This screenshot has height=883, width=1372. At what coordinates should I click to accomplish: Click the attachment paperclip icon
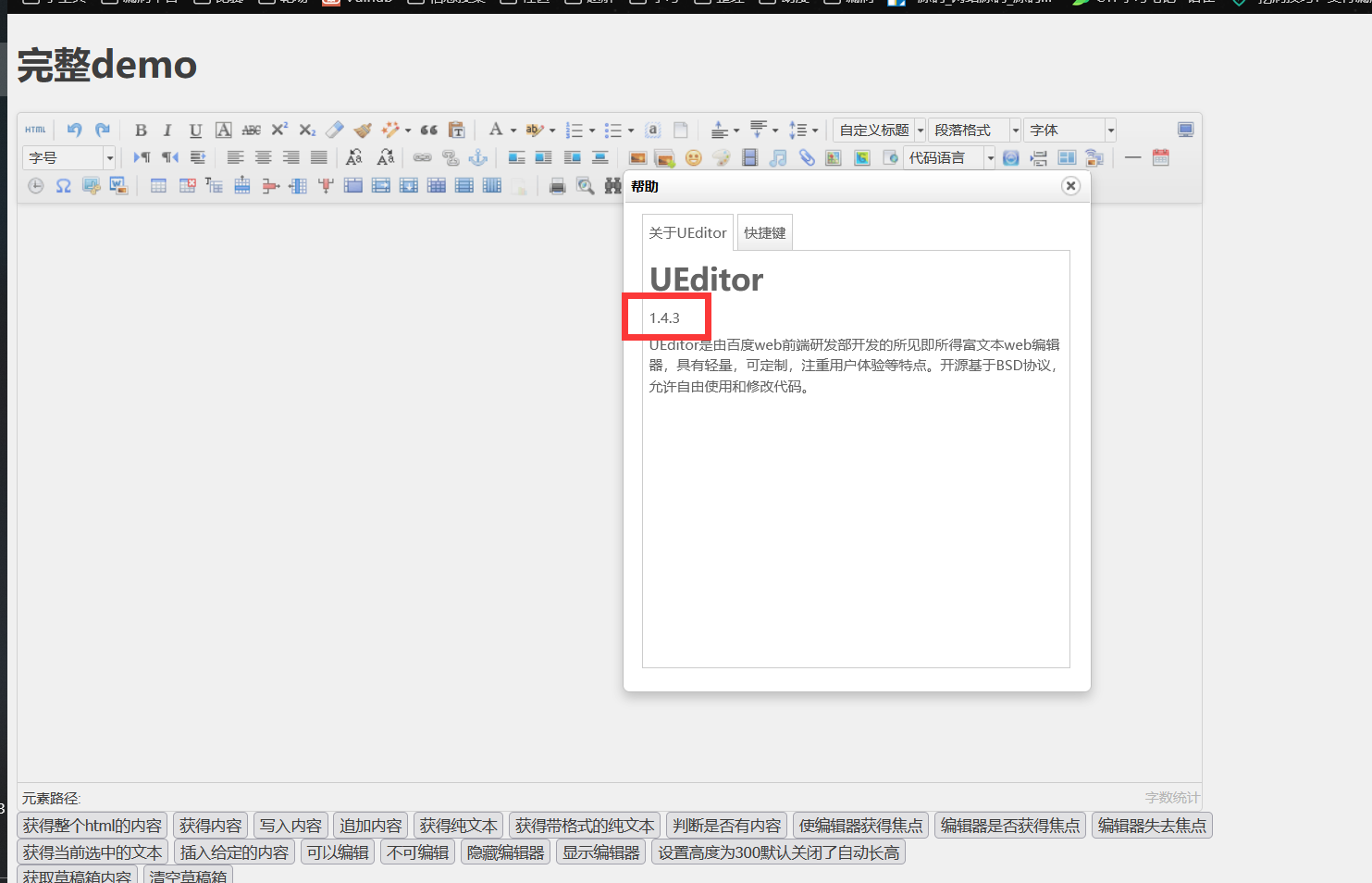pos(807,158)
